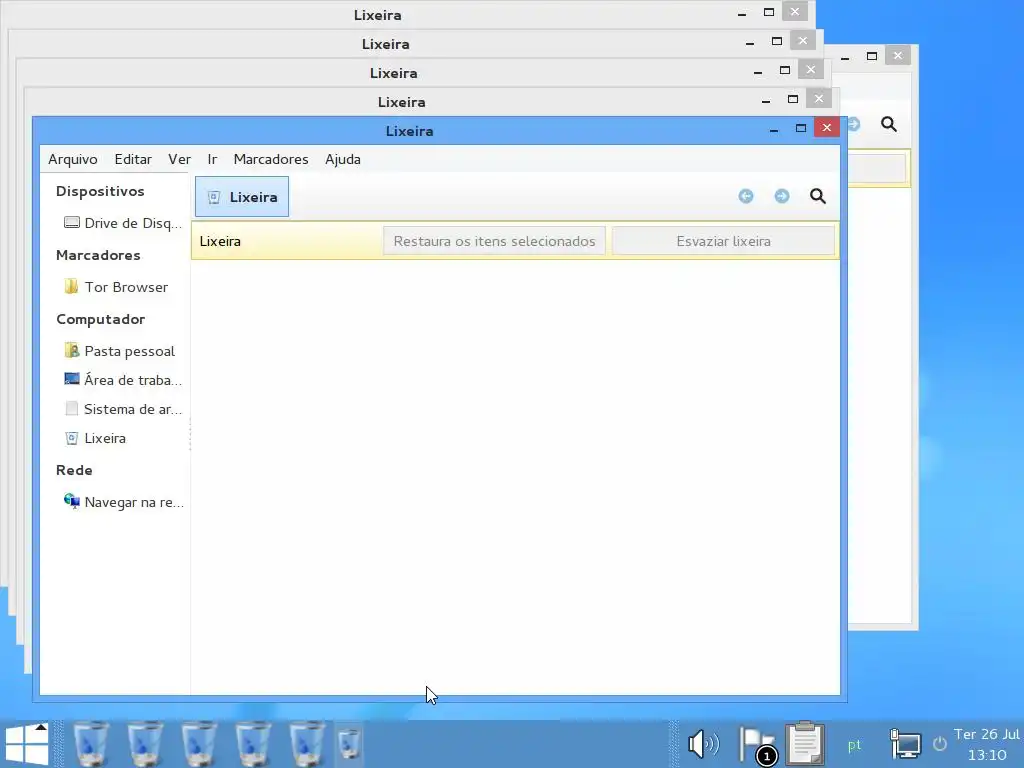Select Drive de Disq... in sidebar
Image resolution: width=1024 pixels, height=768 pixels.
pos(123,223)
